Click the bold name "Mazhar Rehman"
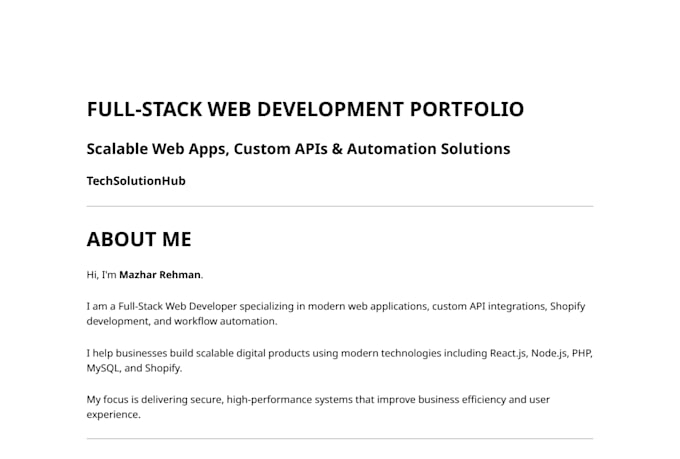 click(x=160, y=275)
